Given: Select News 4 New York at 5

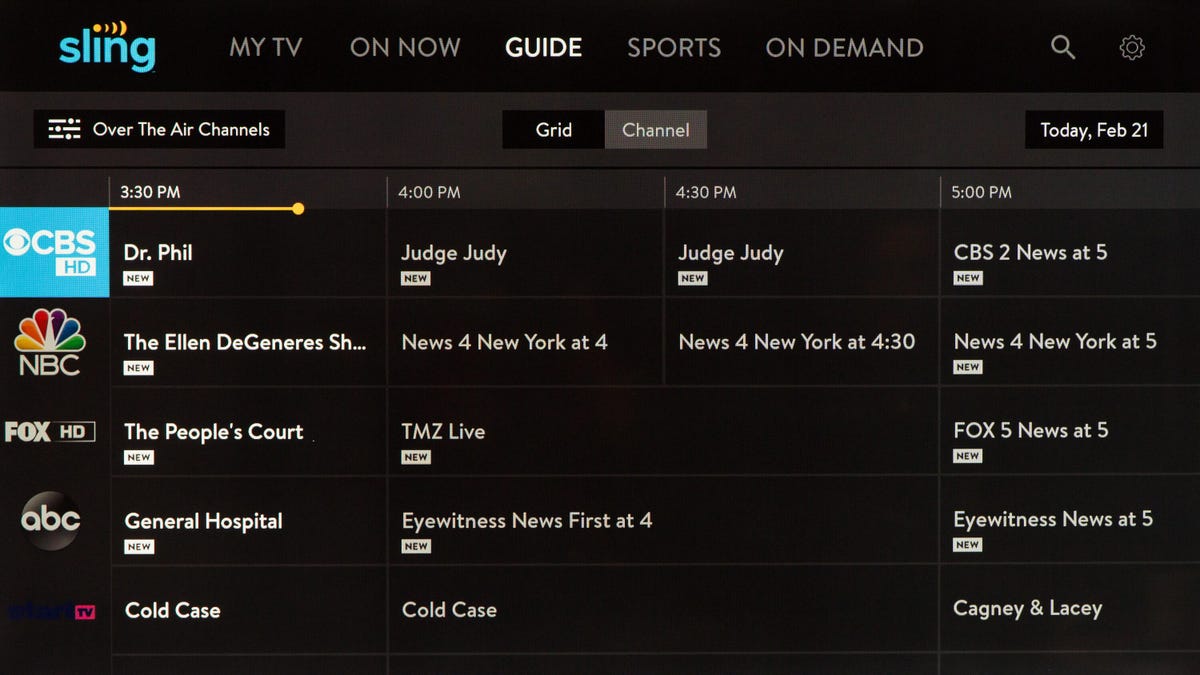Looking at the screenshot, I should (1071, 342).
